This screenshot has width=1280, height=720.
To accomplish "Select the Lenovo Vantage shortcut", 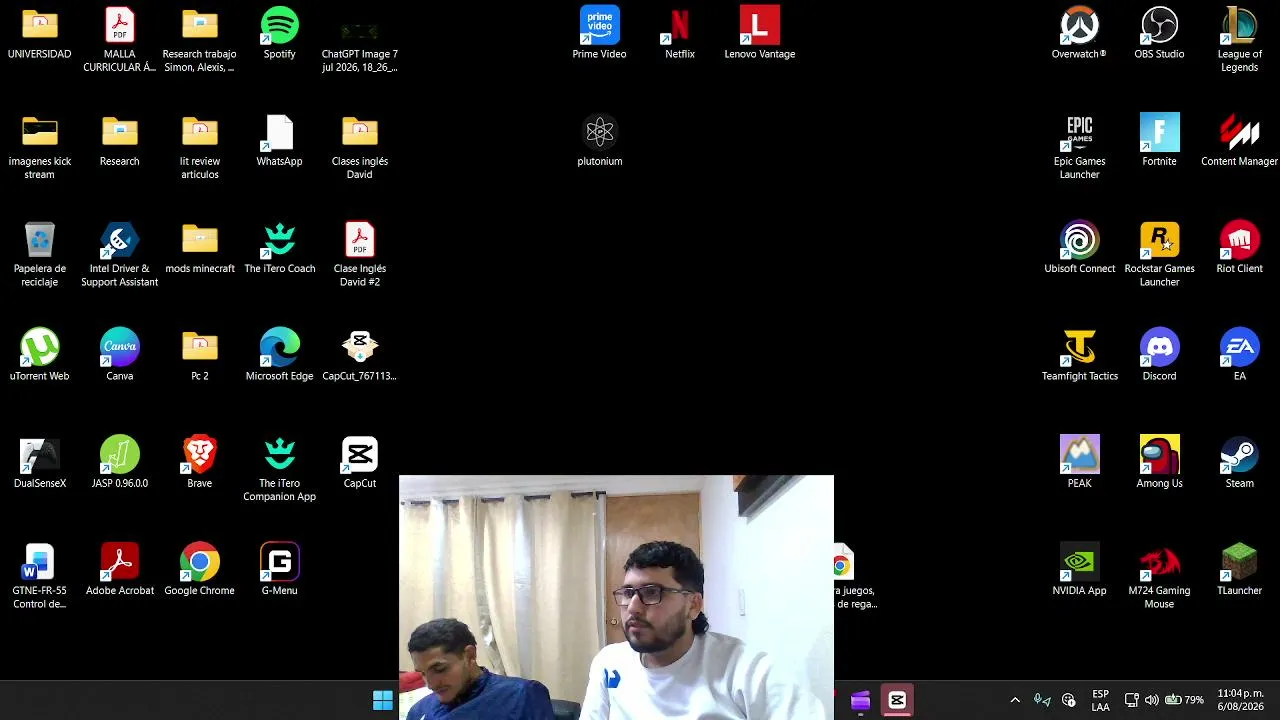I will tap(760, 25).
